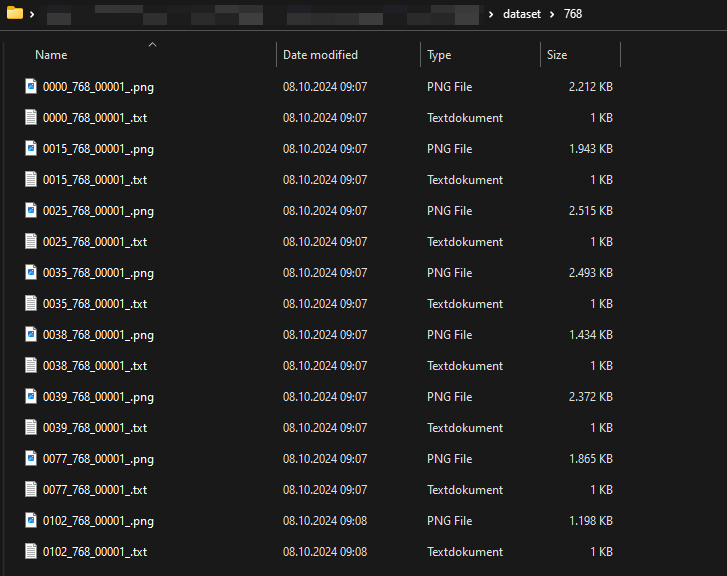This screenshot has width=727, height=576.
Task: Sort by the Date modified column
Action: tap(320, 55)
